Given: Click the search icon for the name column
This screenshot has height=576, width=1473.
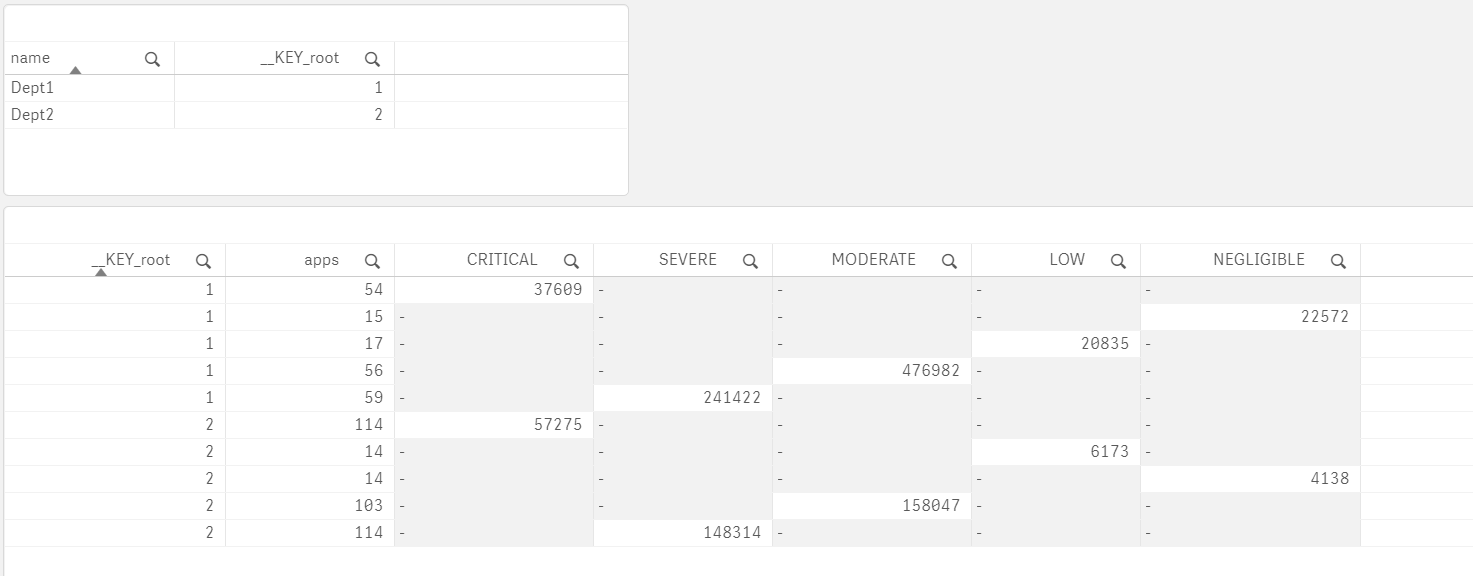Looking at the screenshot, I should pyautogui.click(x=152, y=59).
